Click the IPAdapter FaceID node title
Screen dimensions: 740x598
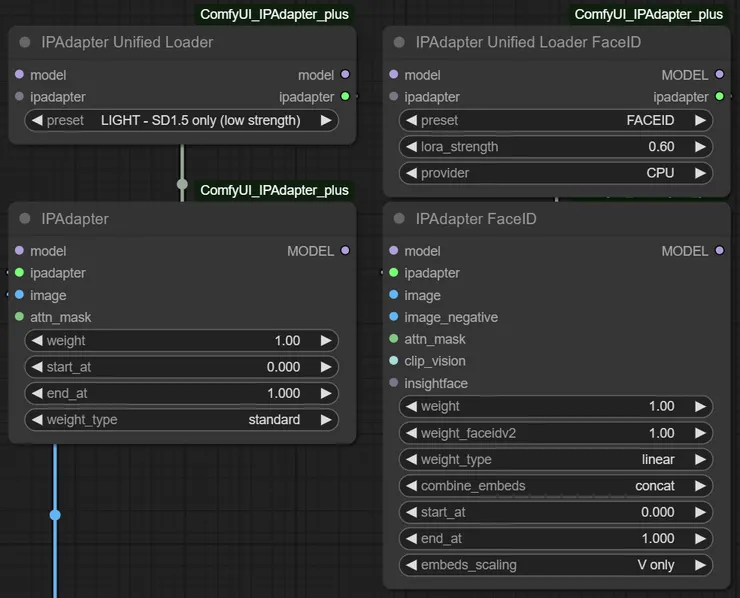(x=476, y=219)
